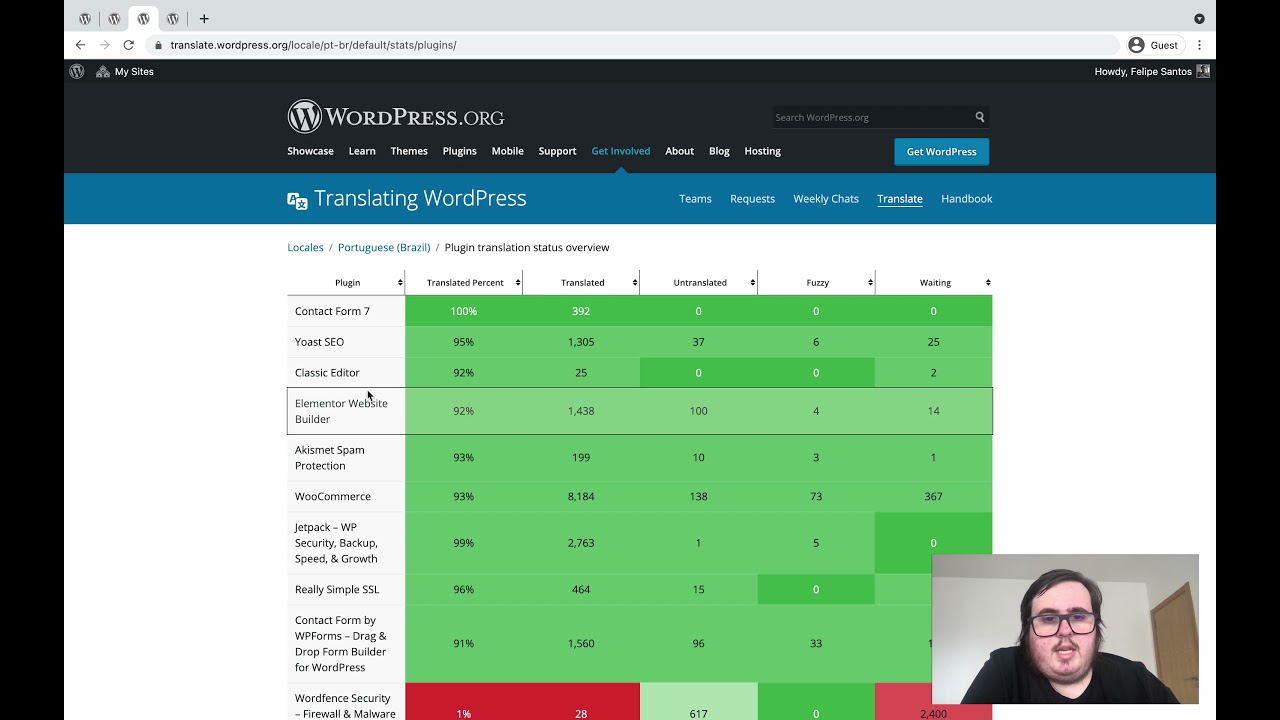
Task: Click the Translating WordPress translate icon
Action: click(297, 200)
